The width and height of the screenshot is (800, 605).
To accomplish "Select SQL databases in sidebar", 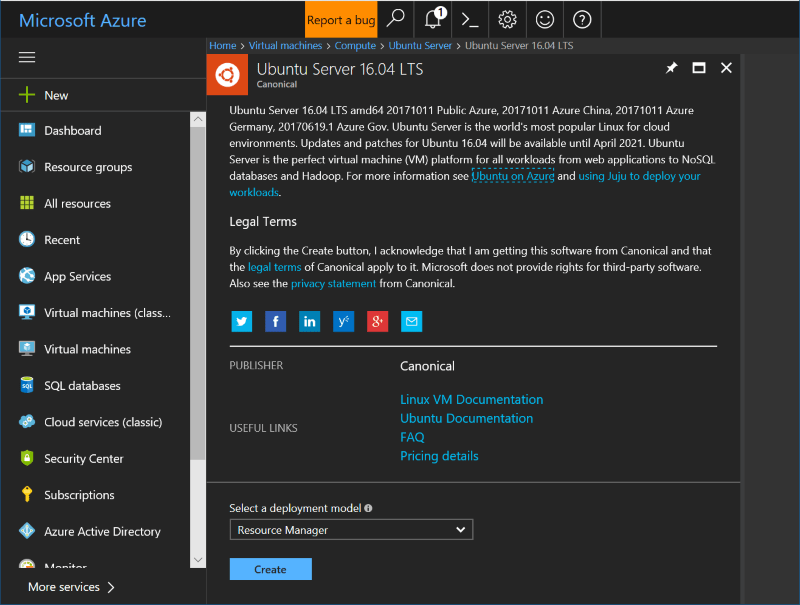I will click(x=82, y=386).
